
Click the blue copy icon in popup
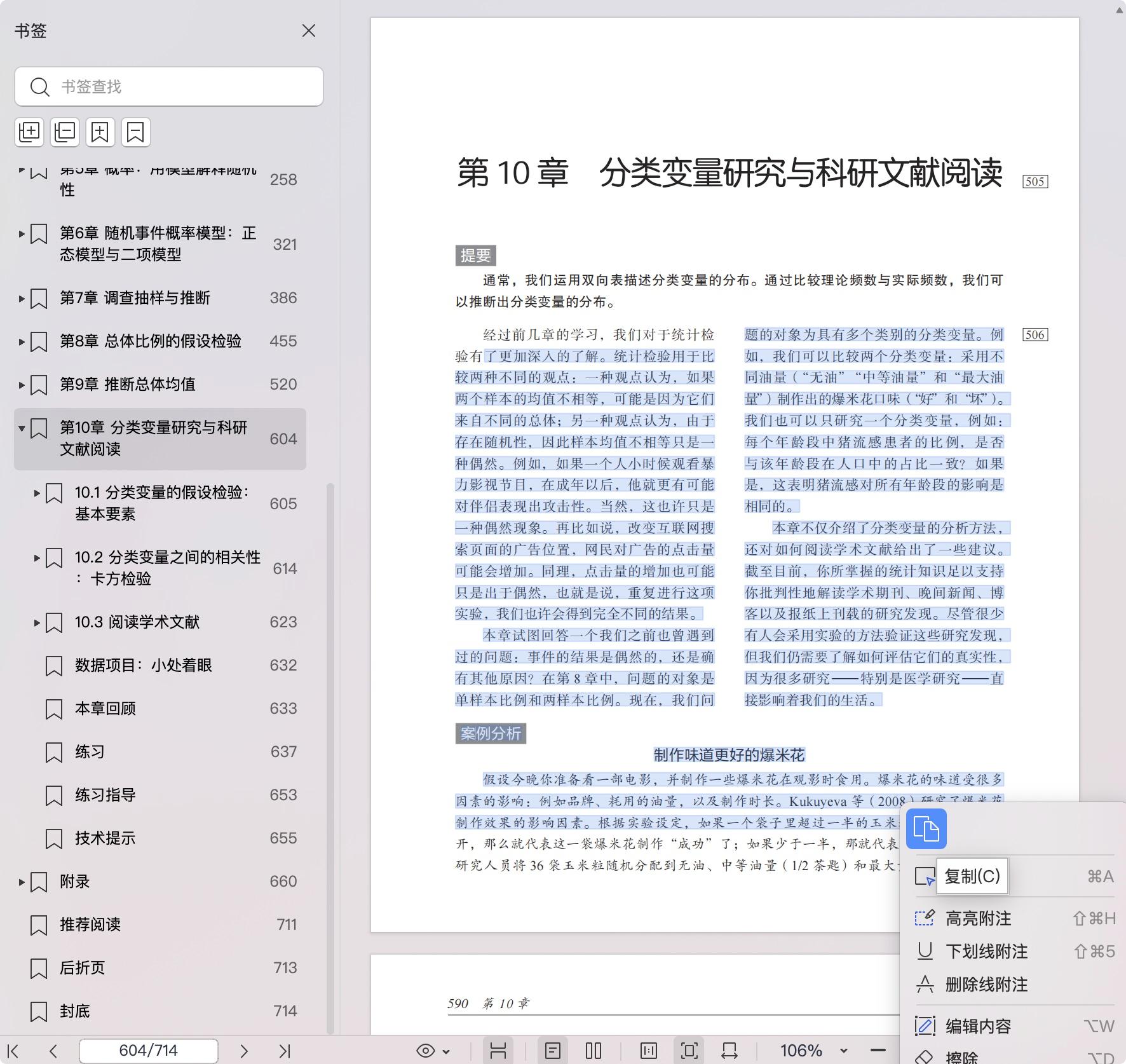click(x=926, y=829)
